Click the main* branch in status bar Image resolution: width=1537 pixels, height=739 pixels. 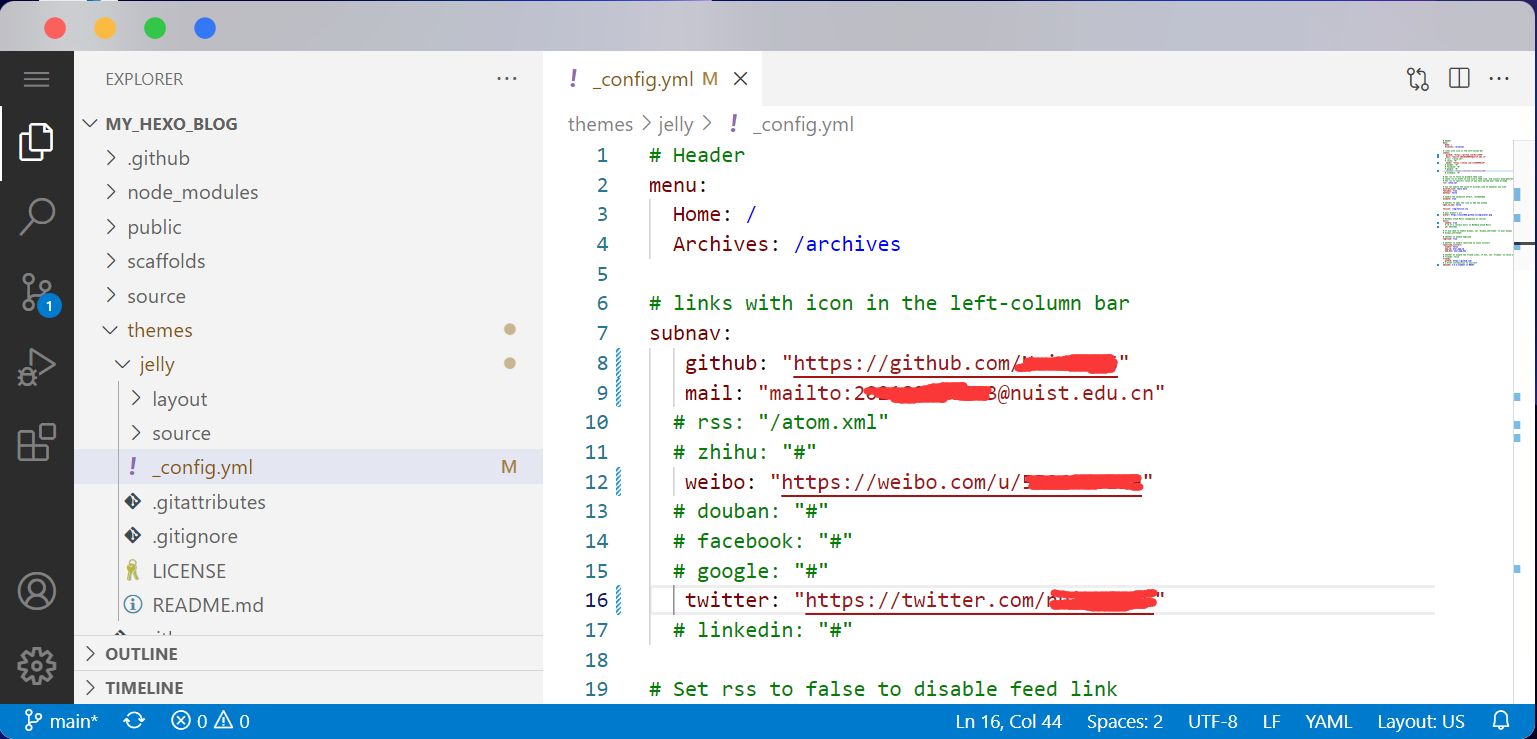pos(61,721)
